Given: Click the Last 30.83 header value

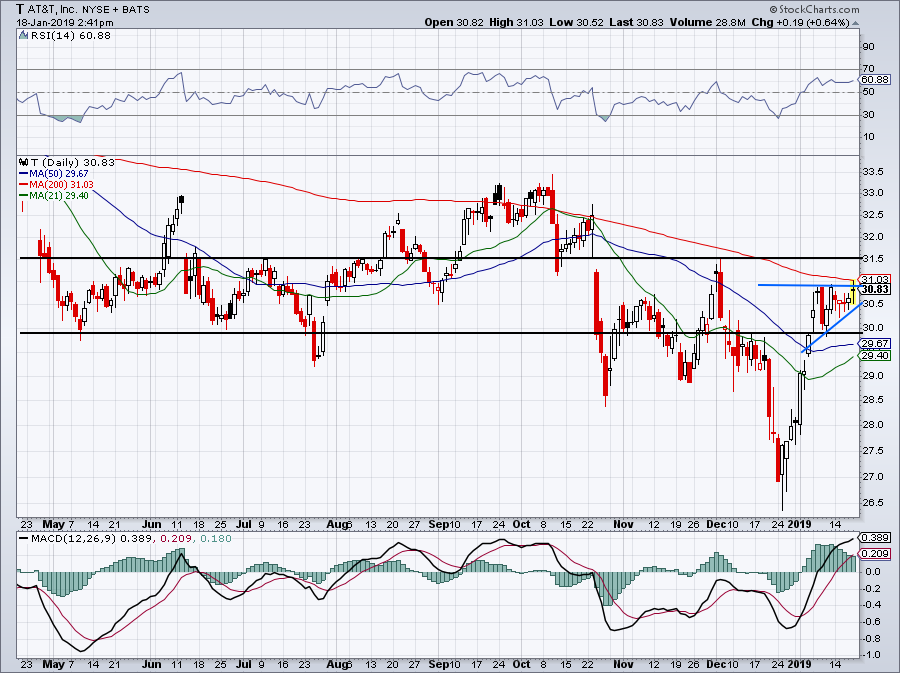Looking at the screenshot, I should click(636, 22).
